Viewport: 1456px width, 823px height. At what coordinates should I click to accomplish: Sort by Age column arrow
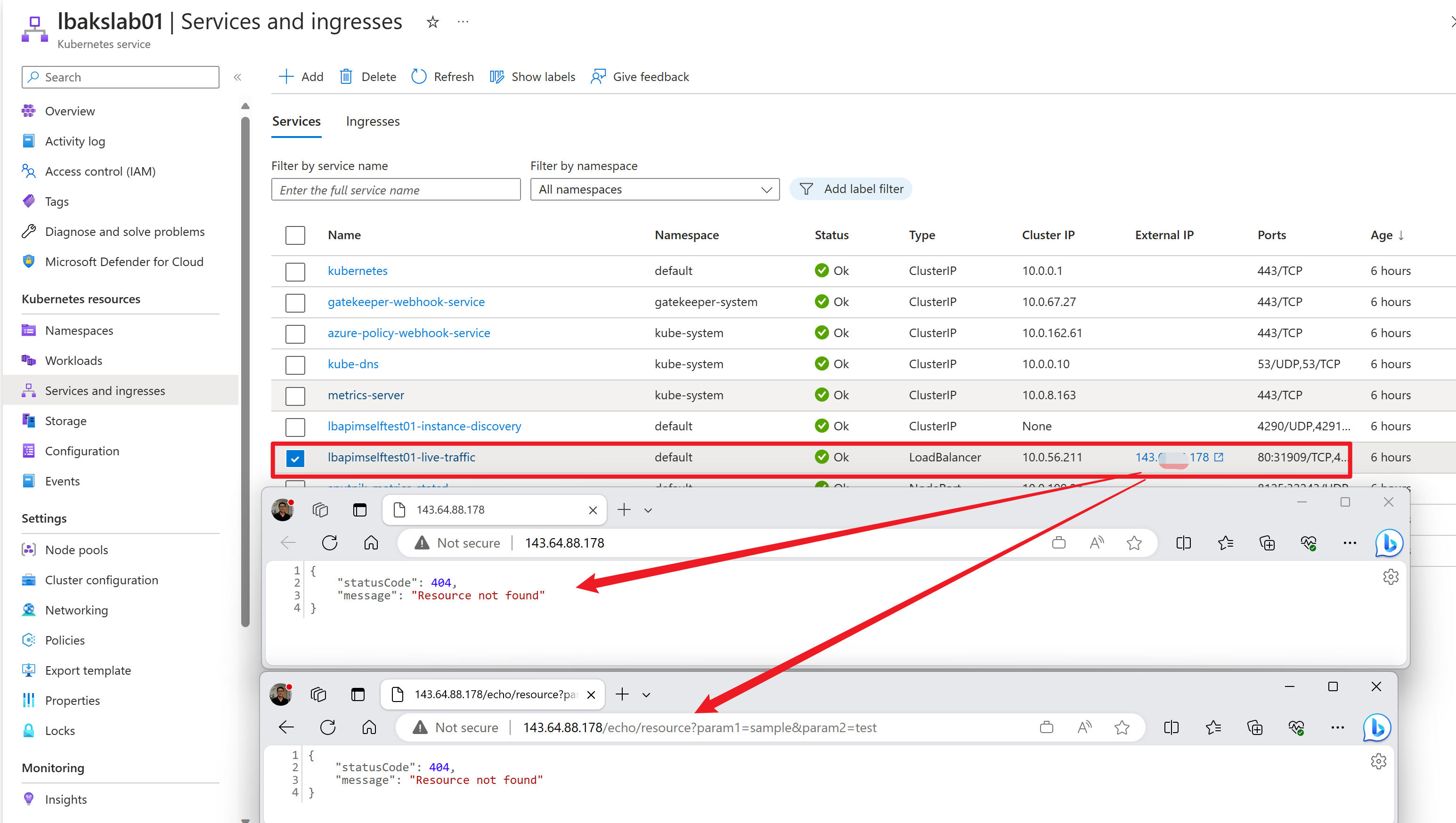coord(1401,236)
